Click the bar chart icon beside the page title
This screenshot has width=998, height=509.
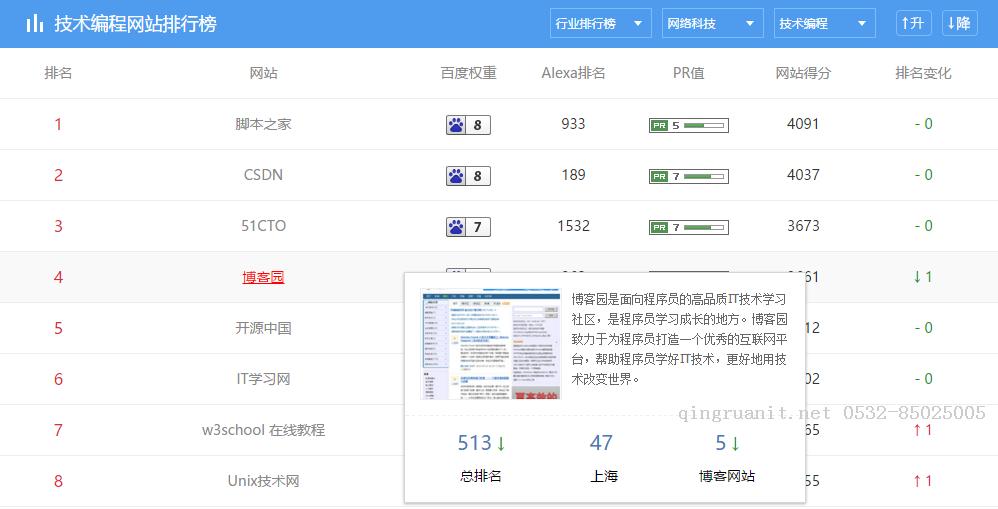(34, 24)
